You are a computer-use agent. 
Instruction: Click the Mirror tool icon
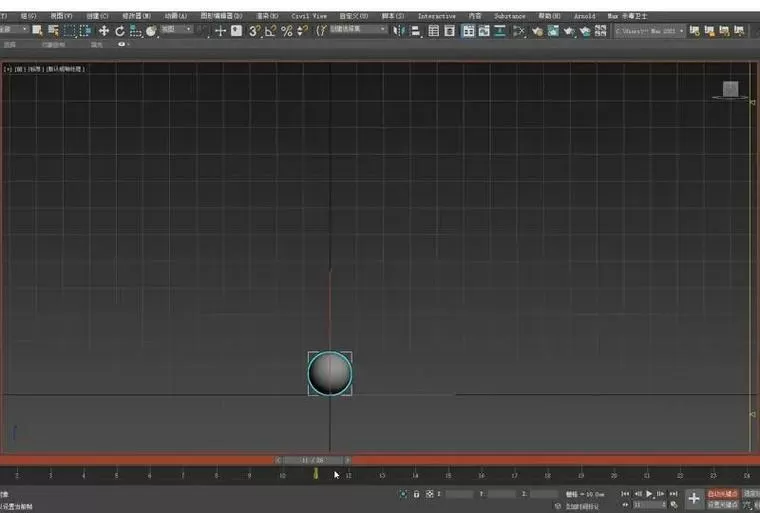coord(399,31)
